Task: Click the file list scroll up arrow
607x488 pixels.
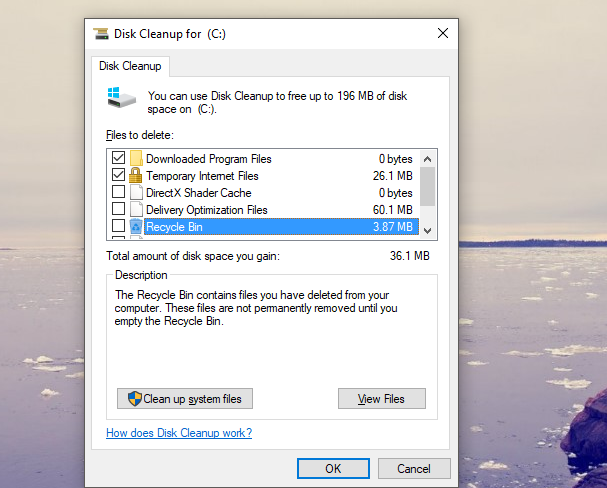Action: 427,159
